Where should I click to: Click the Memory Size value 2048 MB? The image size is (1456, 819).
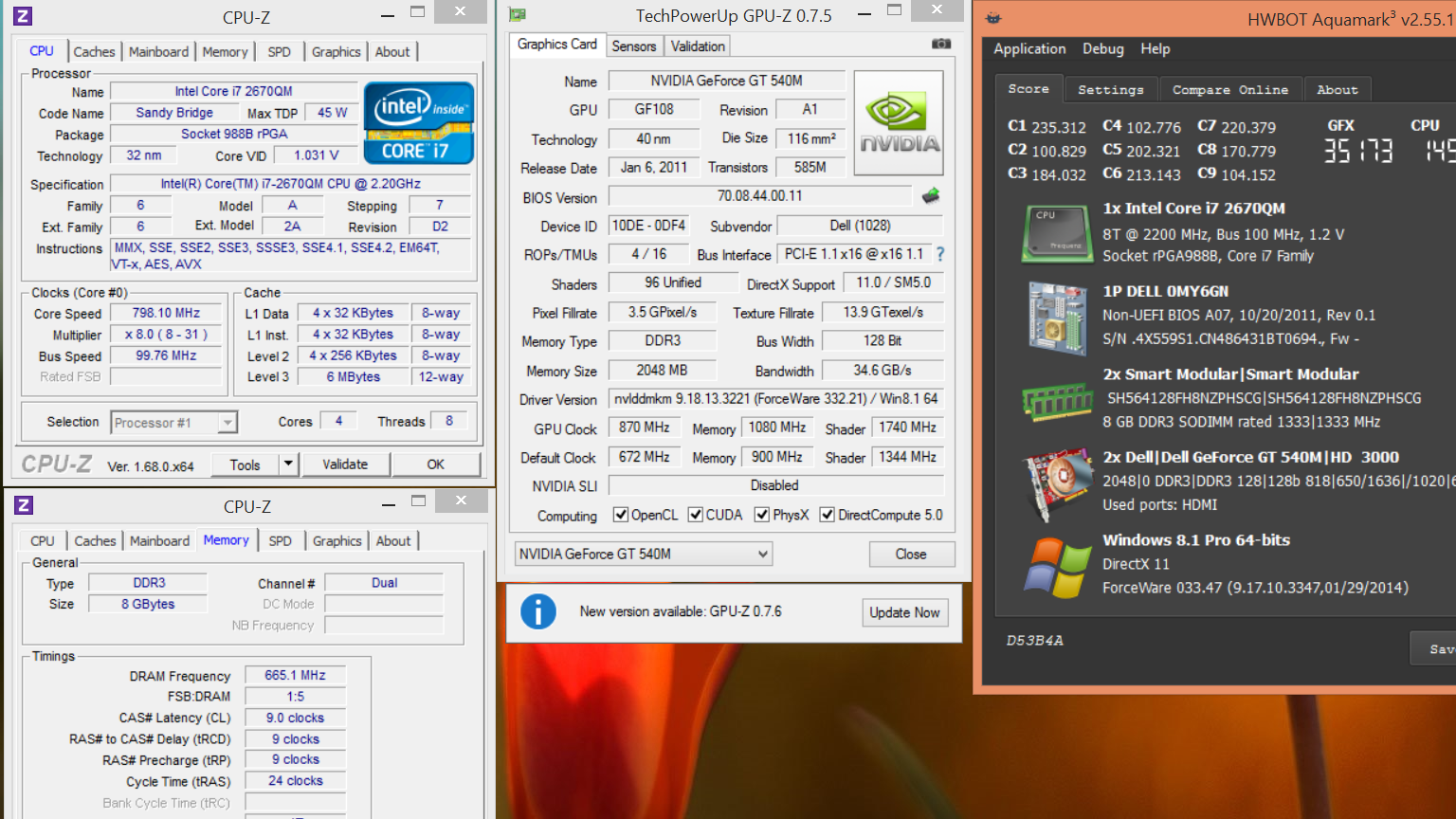662,370
